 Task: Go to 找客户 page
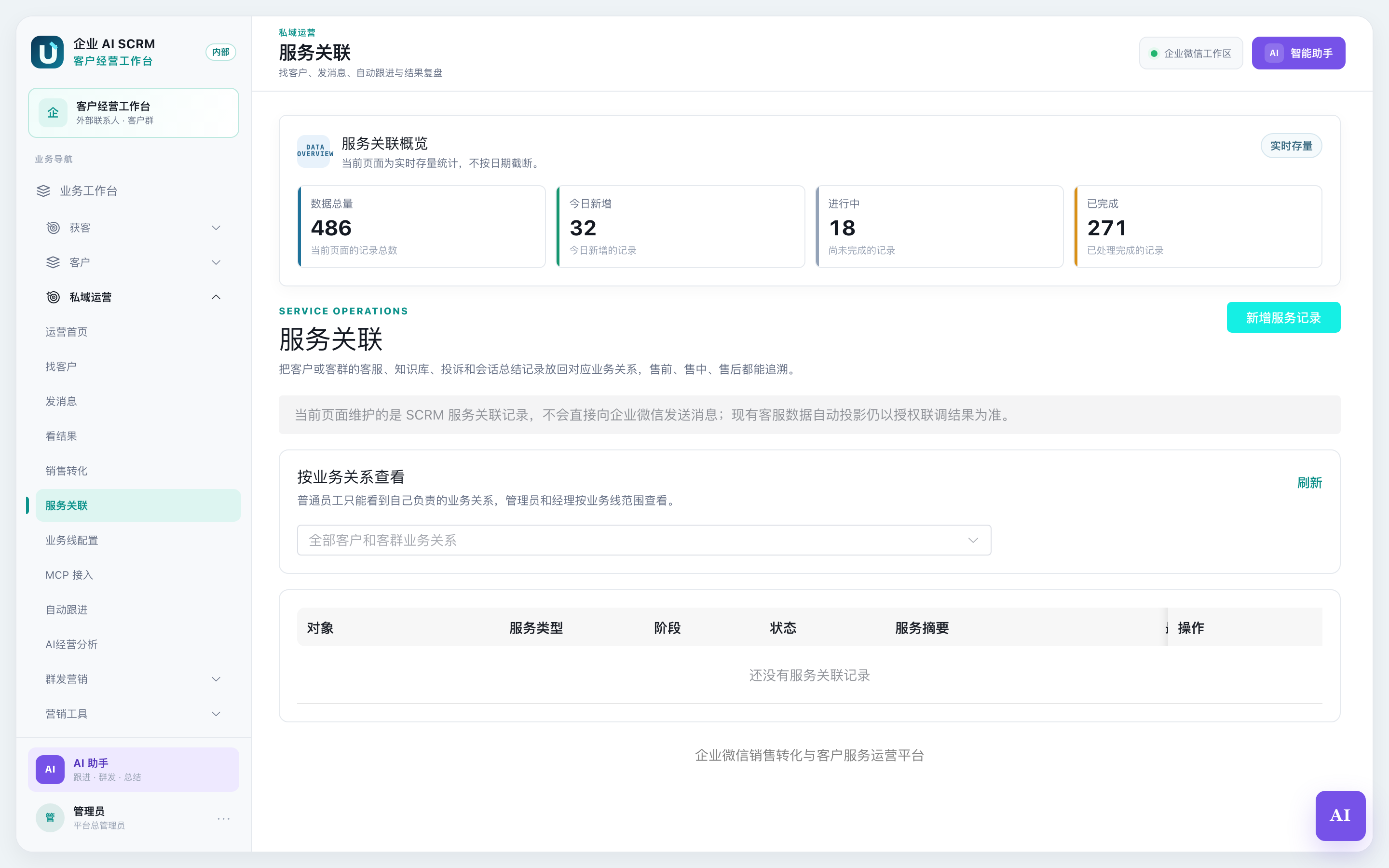(138, 366)
